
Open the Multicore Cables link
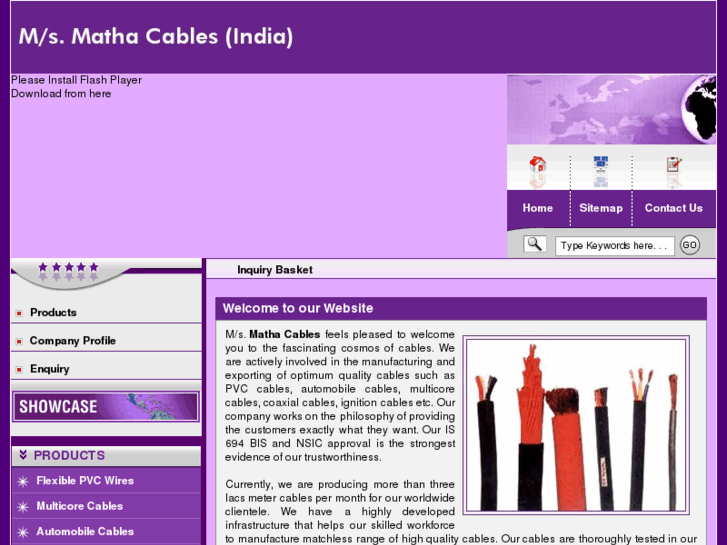(x=80, y=506)
